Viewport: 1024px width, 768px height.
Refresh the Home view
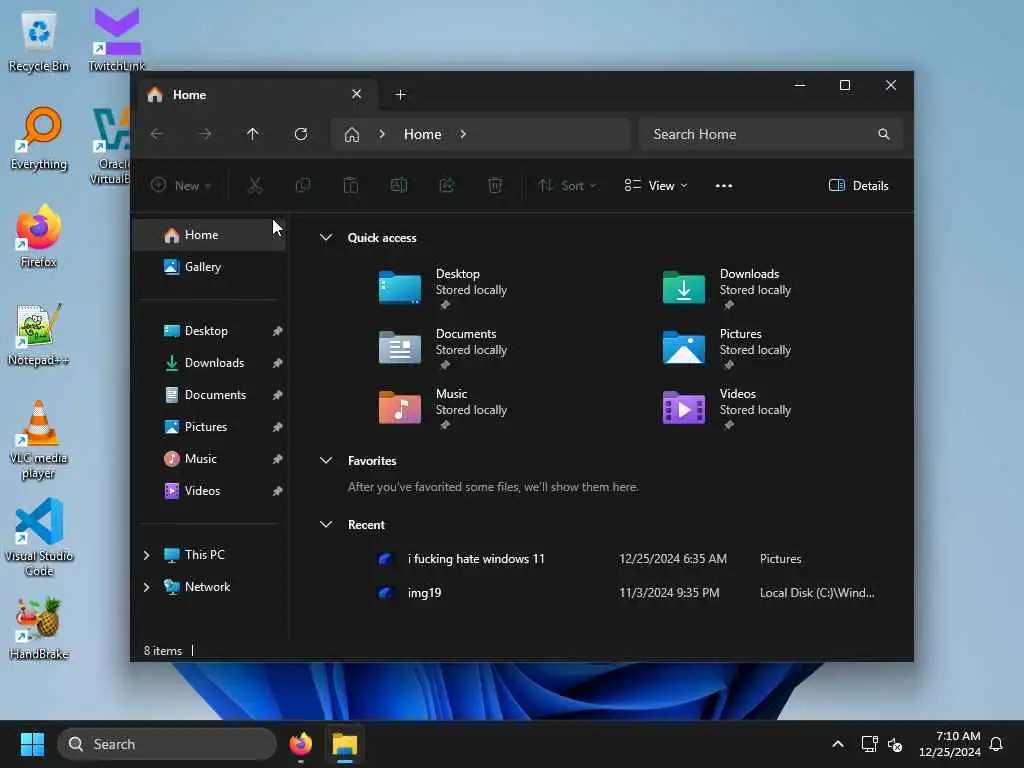pyautogui.click(x=301, y=135)
